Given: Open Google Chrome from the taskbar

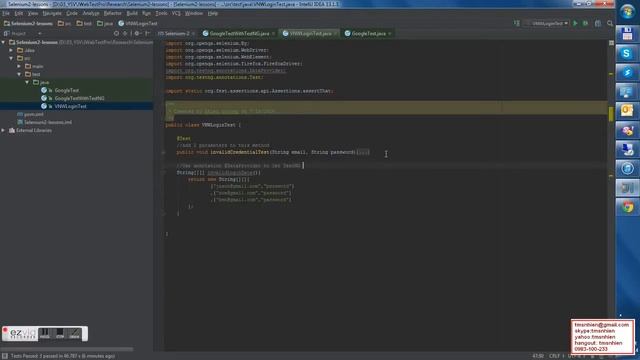Looking at the screenshot, I should pos(627,207).
